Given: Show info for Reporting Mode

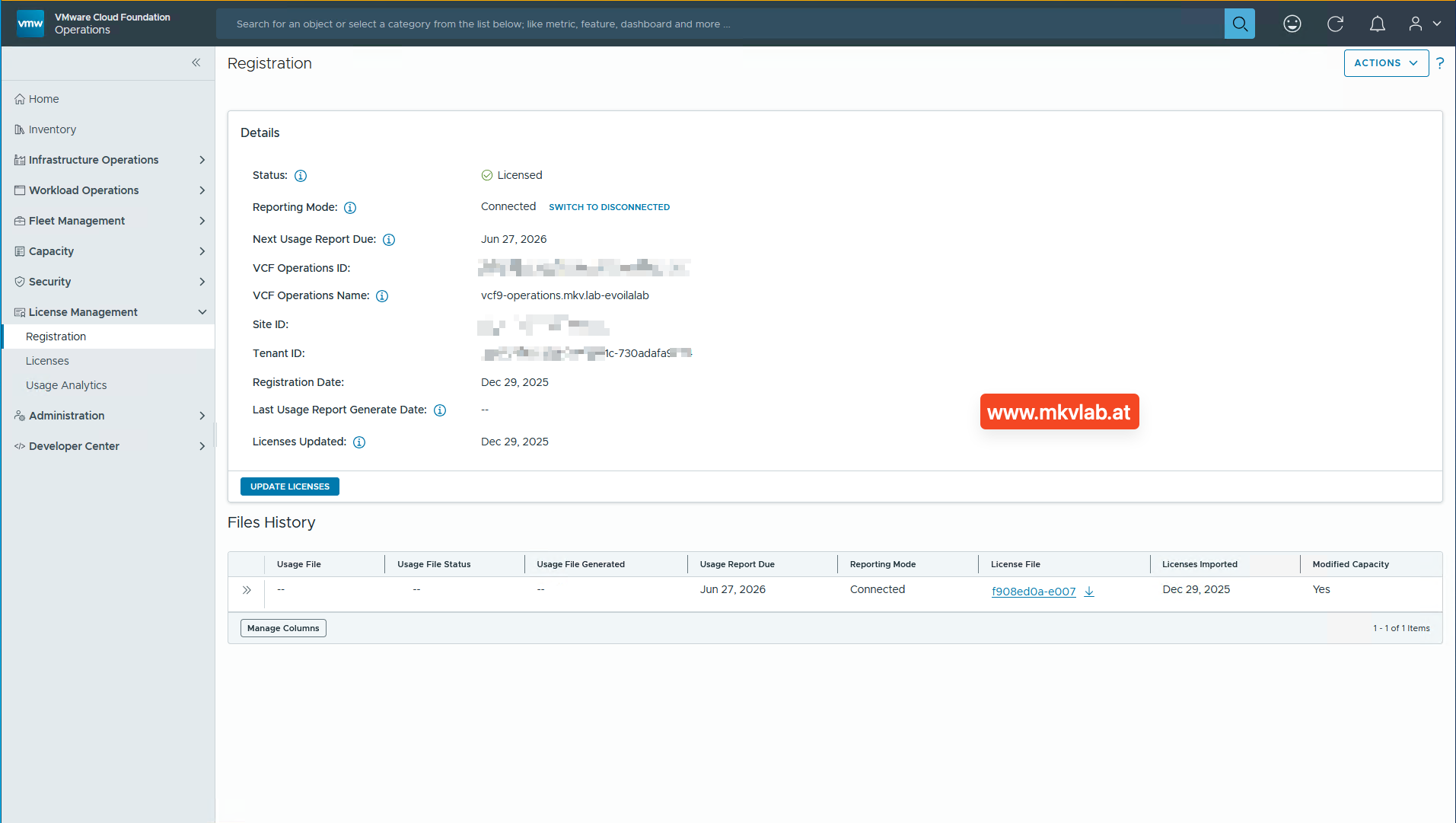Looking at the screenshot, I should tap(350, 208).
